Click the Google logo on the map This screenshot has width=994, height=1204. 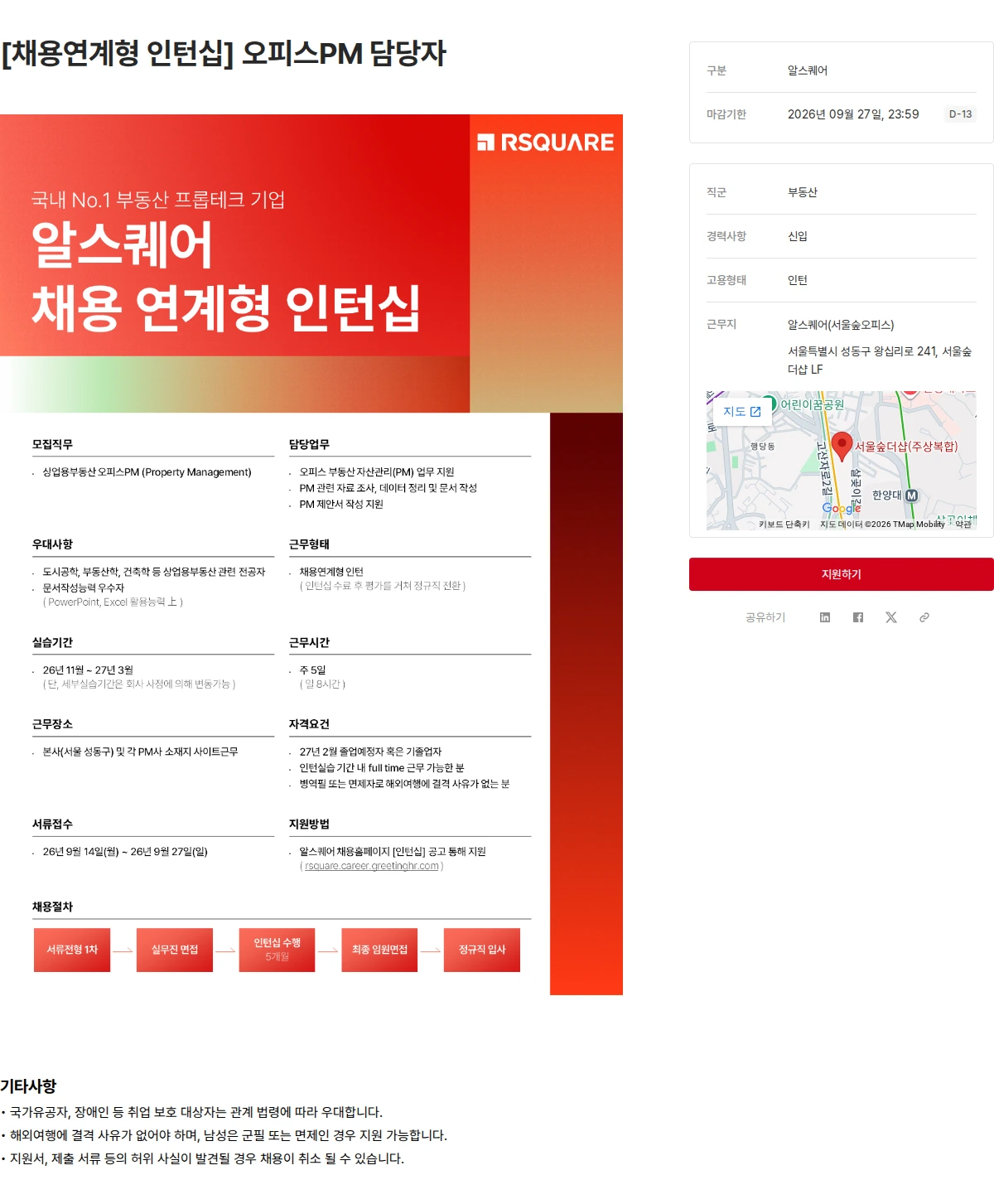pyautogui.click(x=841, y=508)
